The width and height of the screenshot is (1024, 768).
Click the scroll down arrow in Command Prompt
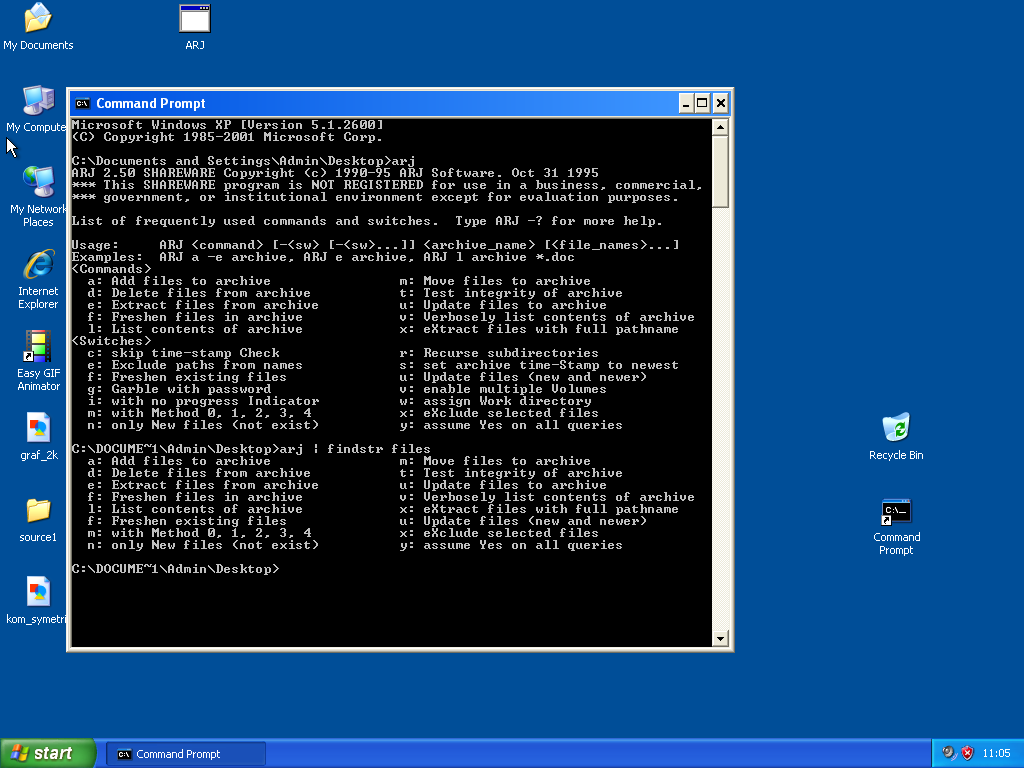click(720, 639)
